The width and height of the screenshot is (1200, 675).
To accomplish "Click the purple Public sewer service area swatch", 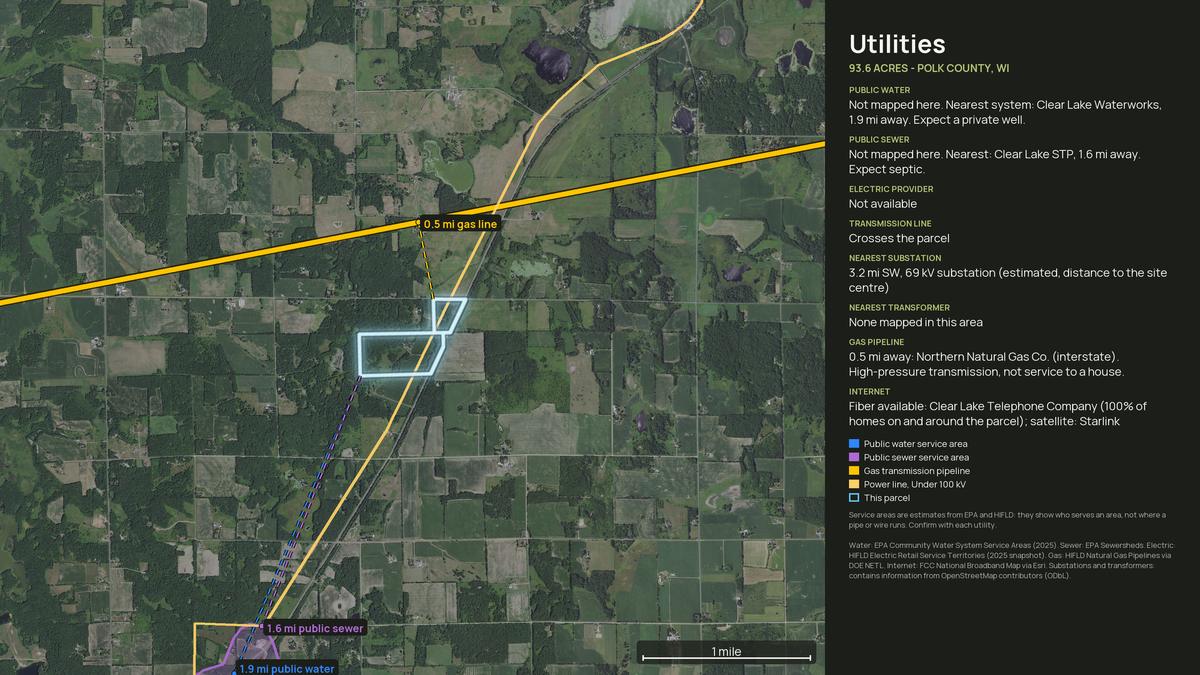I will pyautogui.click(x=854, y=457).
